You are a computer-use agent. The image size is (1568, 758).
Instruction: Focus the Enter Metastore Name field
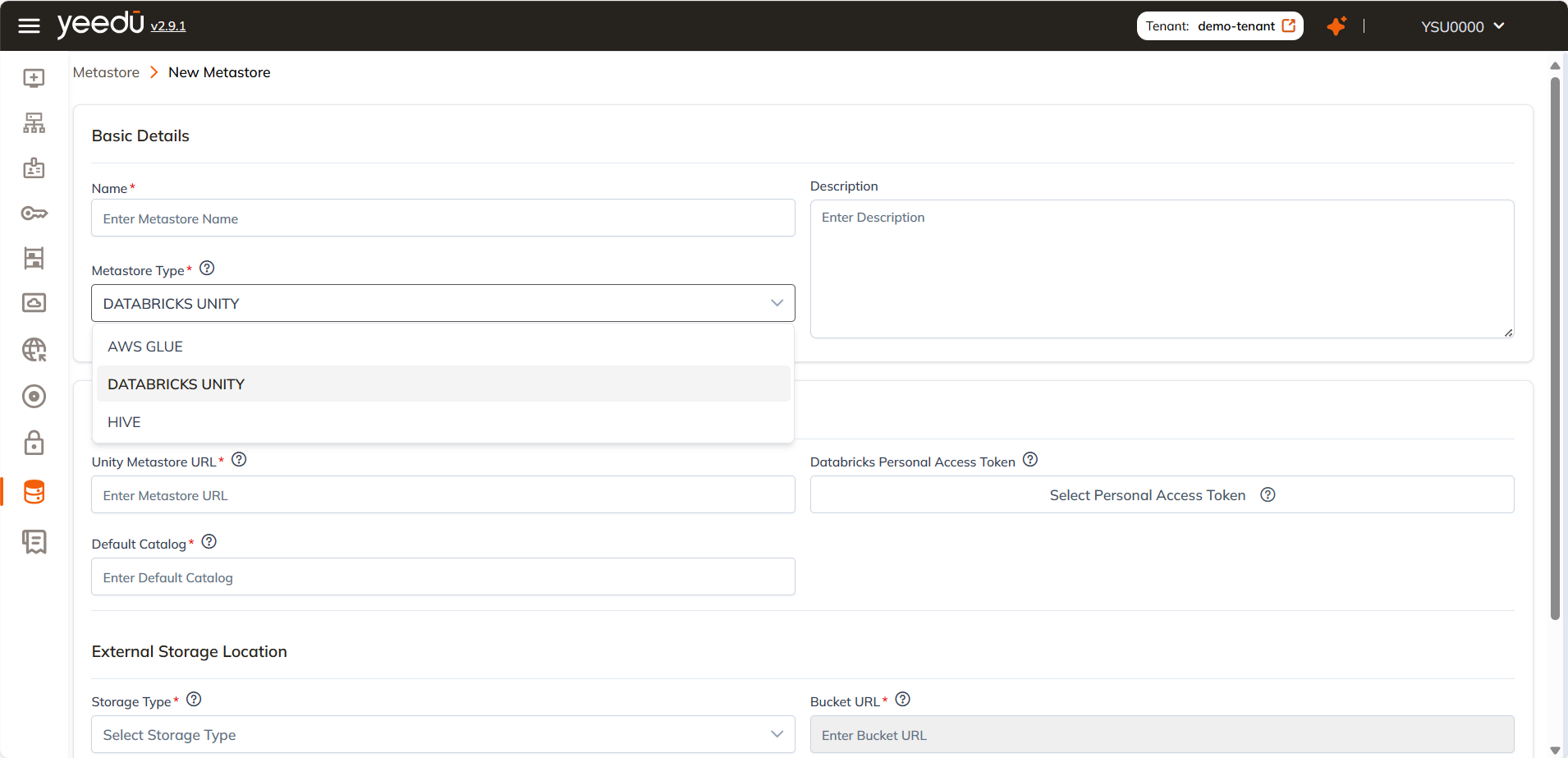point(442,218)
